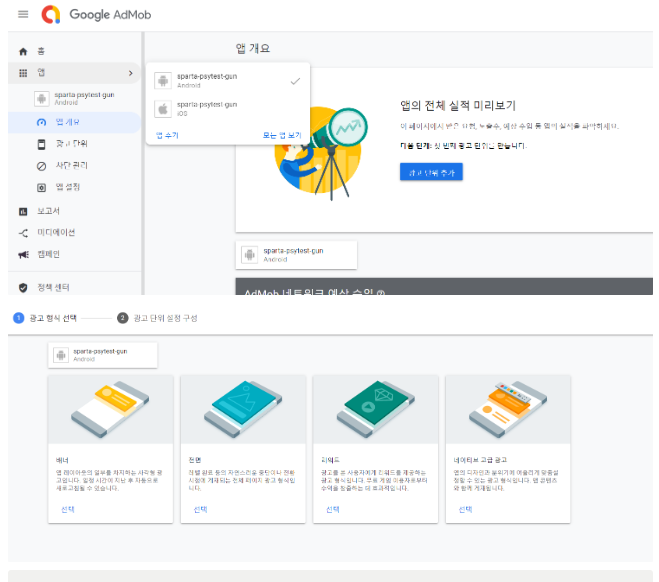659x582 pixels.
Task: Click the Android robot icon in the popup
Action: (163, 81)
